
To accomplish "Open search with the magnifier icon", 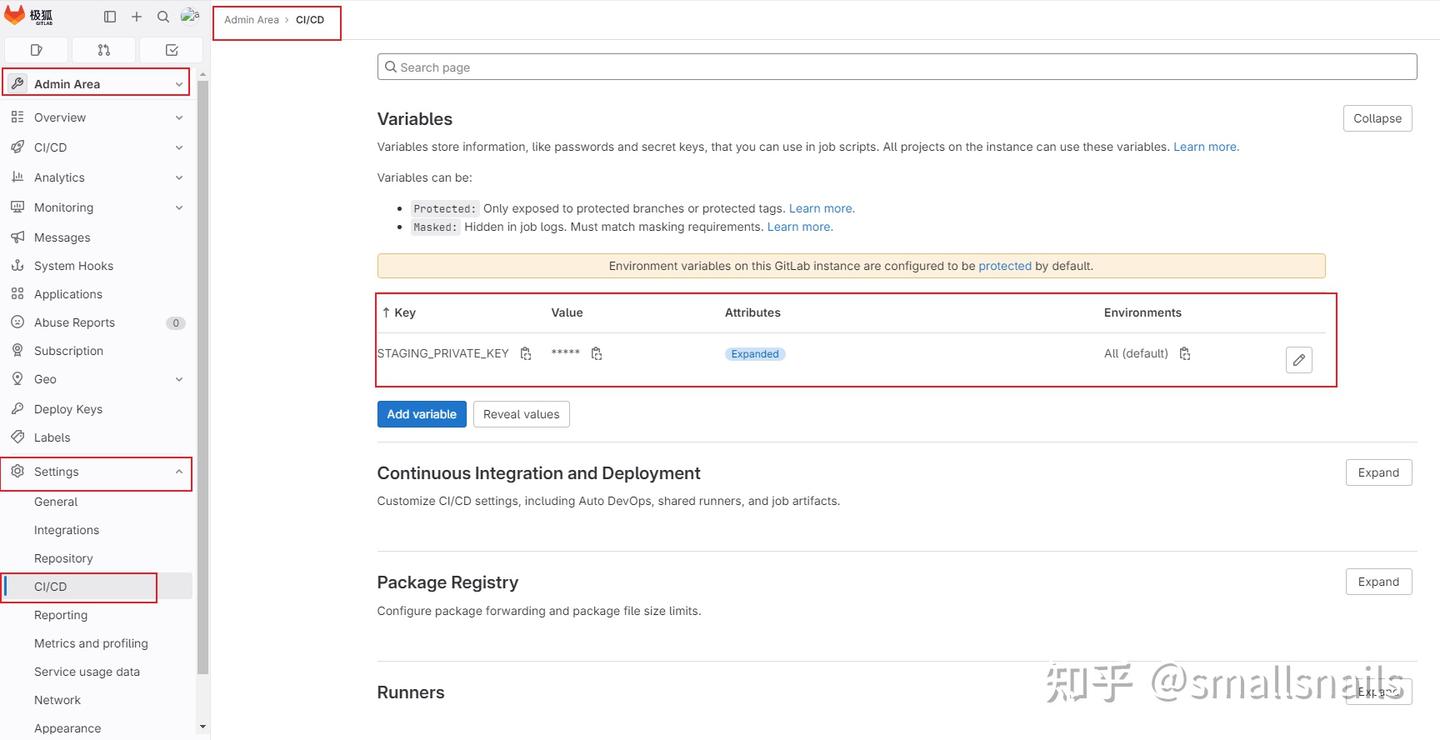I will tap(163, 17).
